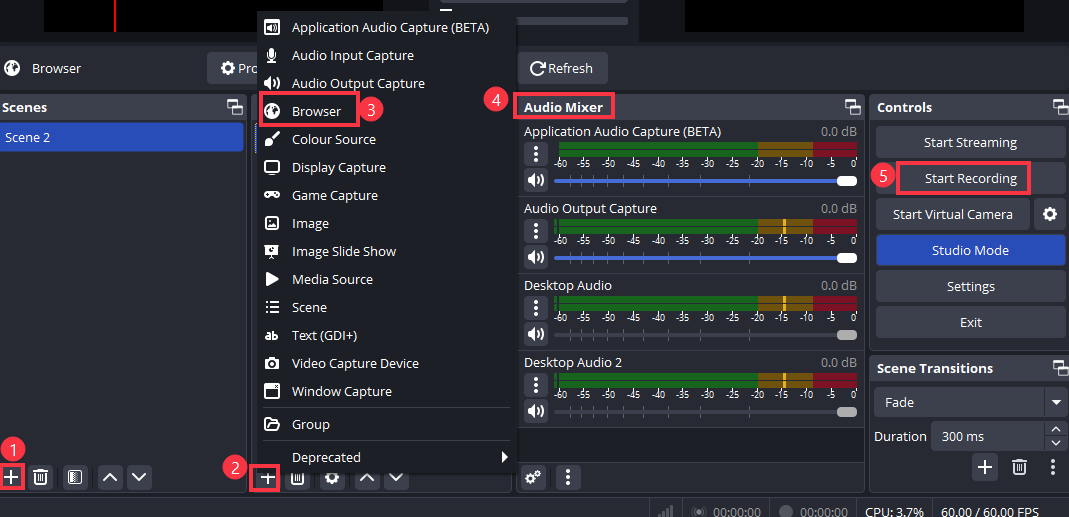Remove scene transition with trash icon
This screenshot has width=1069, height=517.
click(x=1019, y=467)
